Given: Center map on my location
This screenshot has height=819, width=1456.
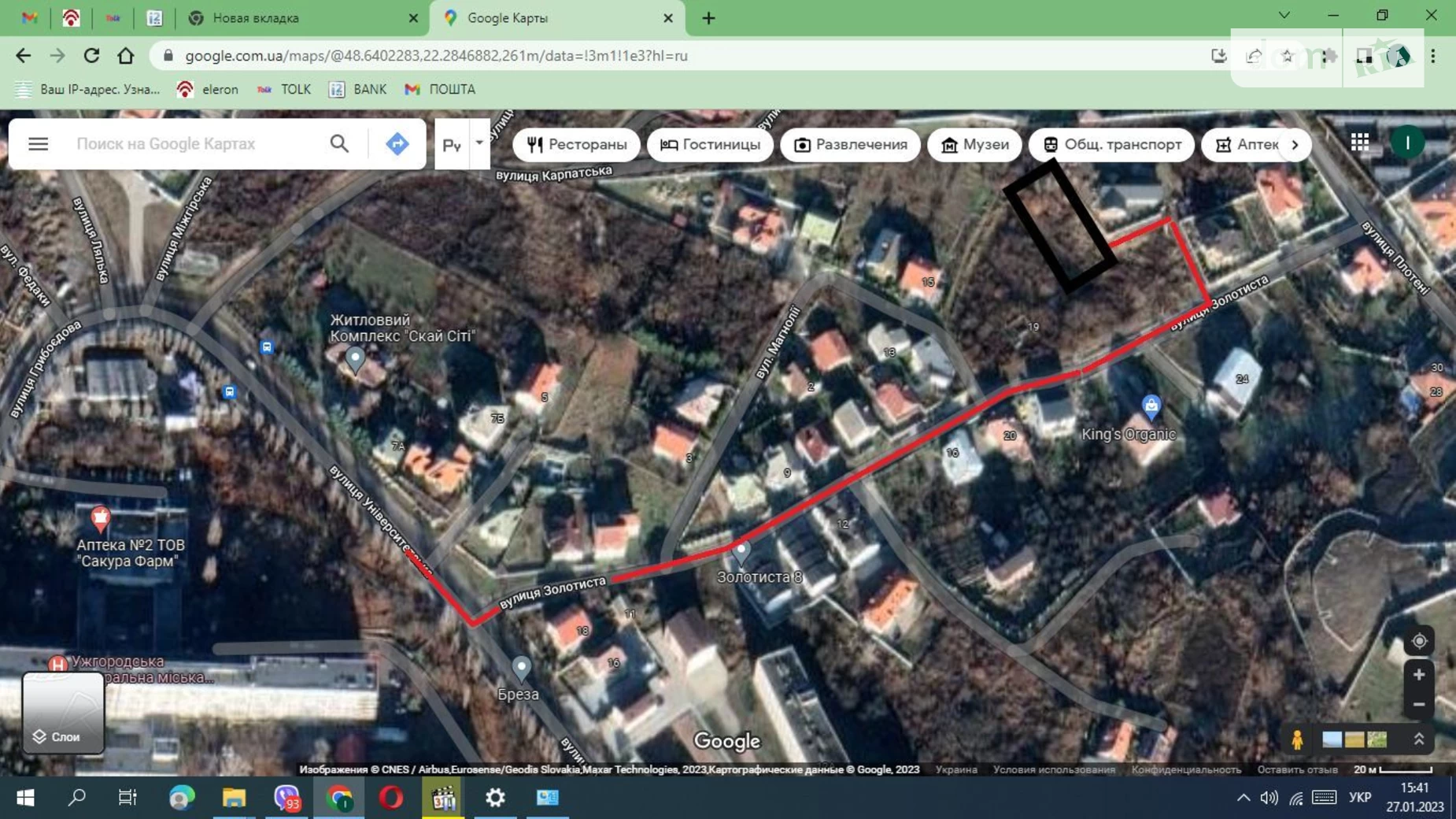Looking at the screenshot, I should point(1419,641).
